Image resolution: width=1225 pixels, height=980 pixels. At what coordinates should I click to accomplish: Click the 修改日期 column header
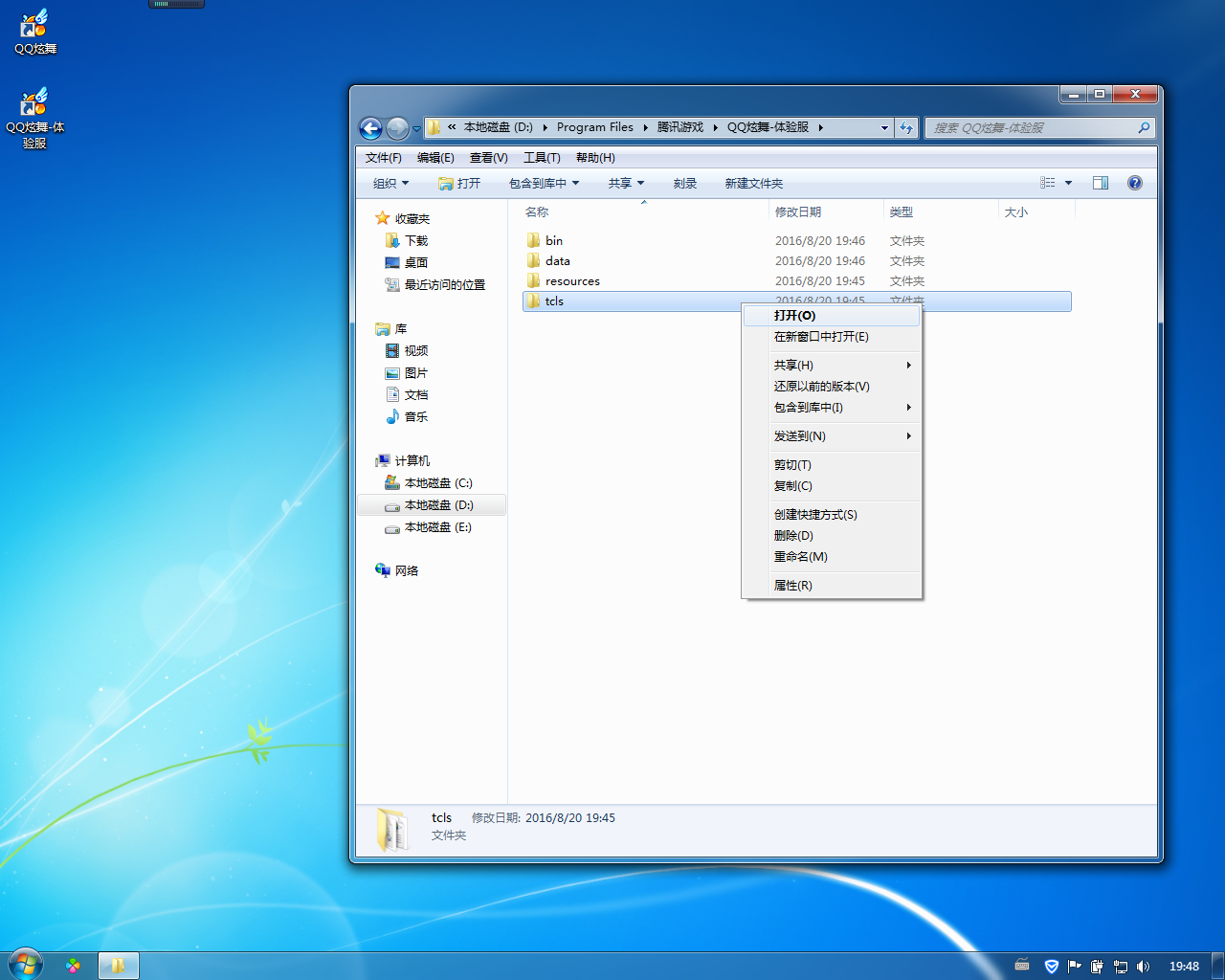pos(826,212)
